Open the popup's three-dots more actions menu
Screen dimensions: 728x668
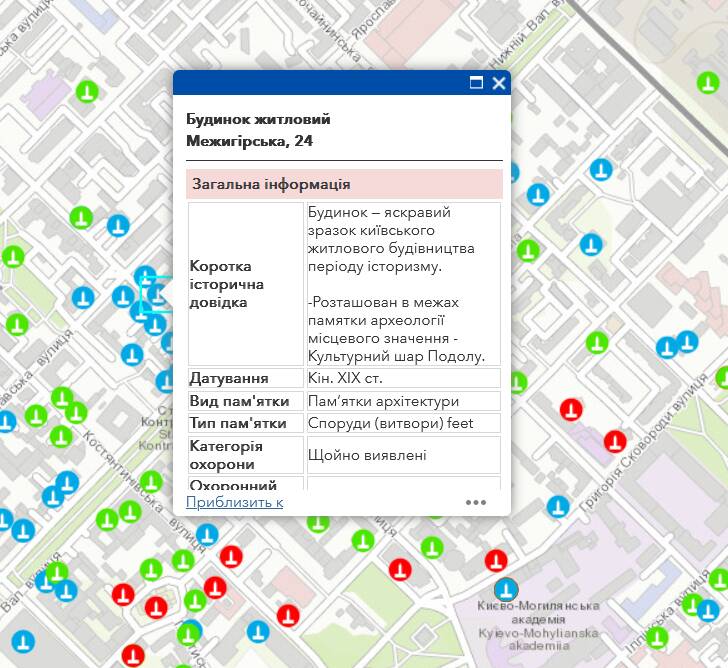click(475, 502)
